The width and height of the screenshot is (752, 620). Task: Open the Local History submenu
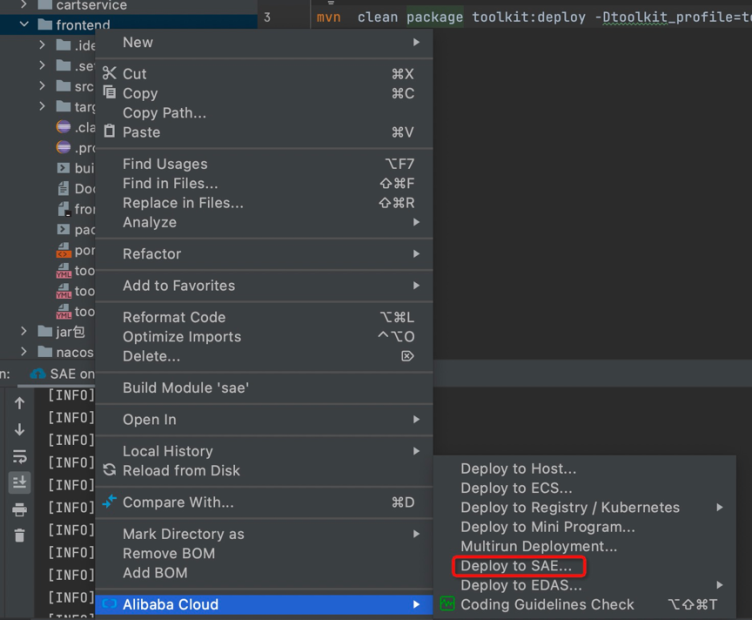click(x=264, y=451)
